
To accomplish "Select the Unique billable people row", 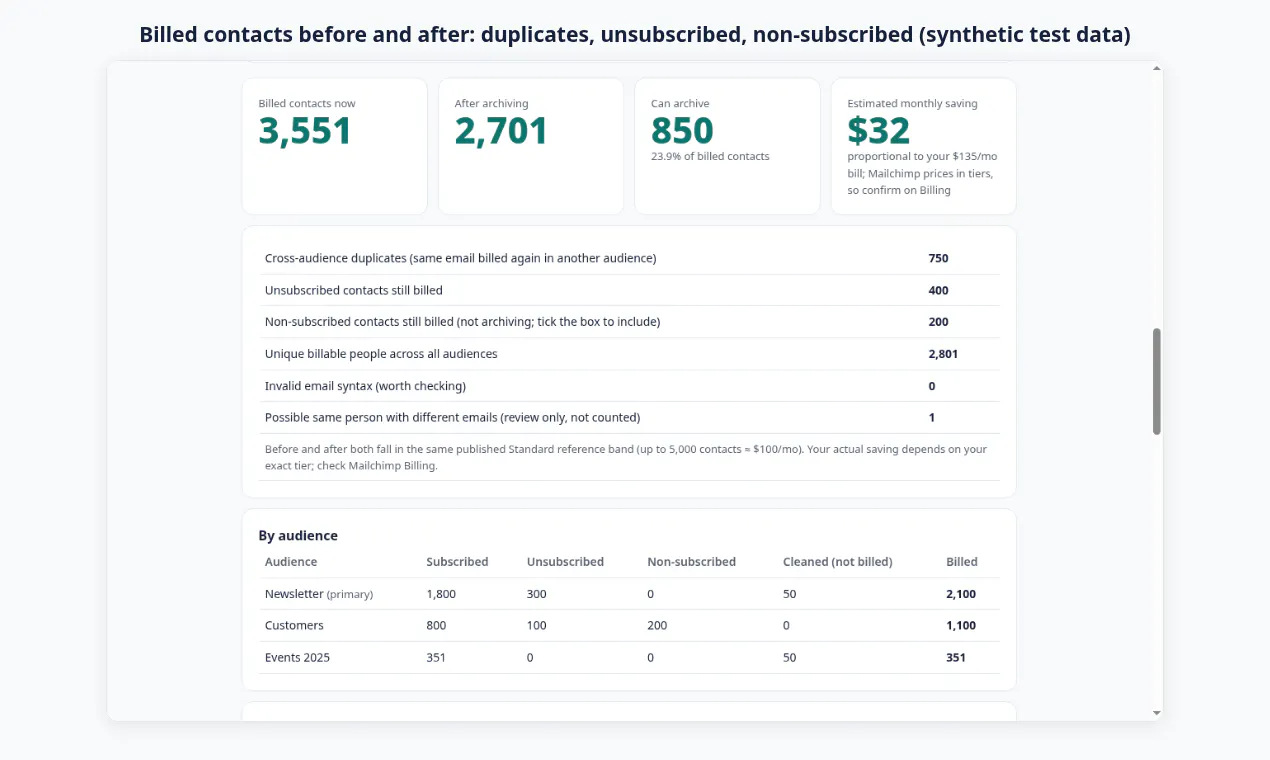I will coord(629,354).
